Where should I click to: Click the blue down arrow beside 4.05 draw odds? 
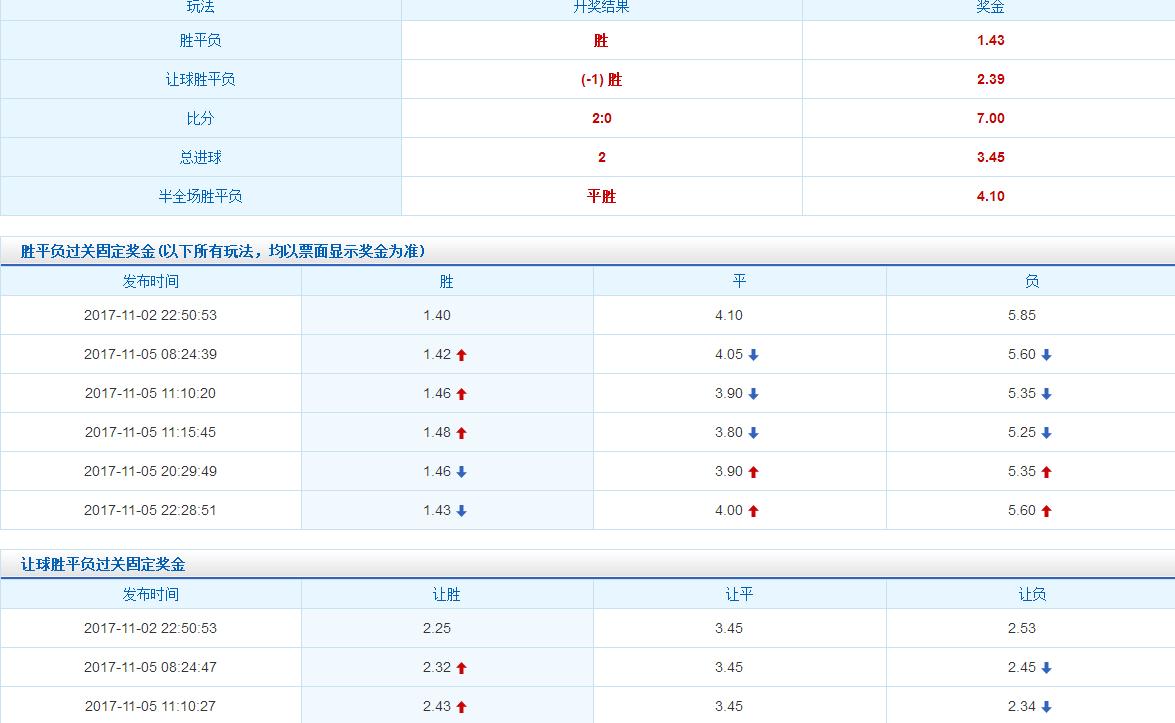[x=754, y=354]
